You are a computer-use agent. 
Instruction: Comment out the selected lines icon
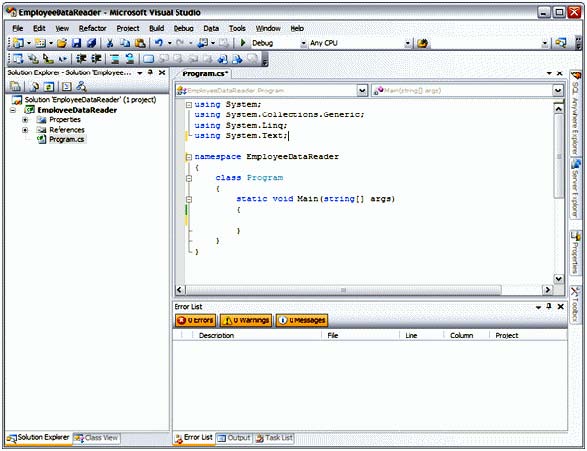115,59
